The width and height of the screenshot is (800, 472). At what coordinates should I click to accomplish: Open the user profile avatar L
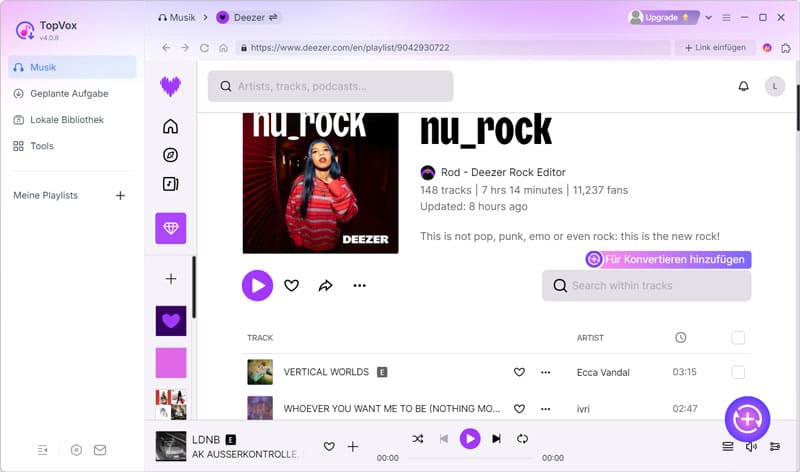(x=774, y=86)
